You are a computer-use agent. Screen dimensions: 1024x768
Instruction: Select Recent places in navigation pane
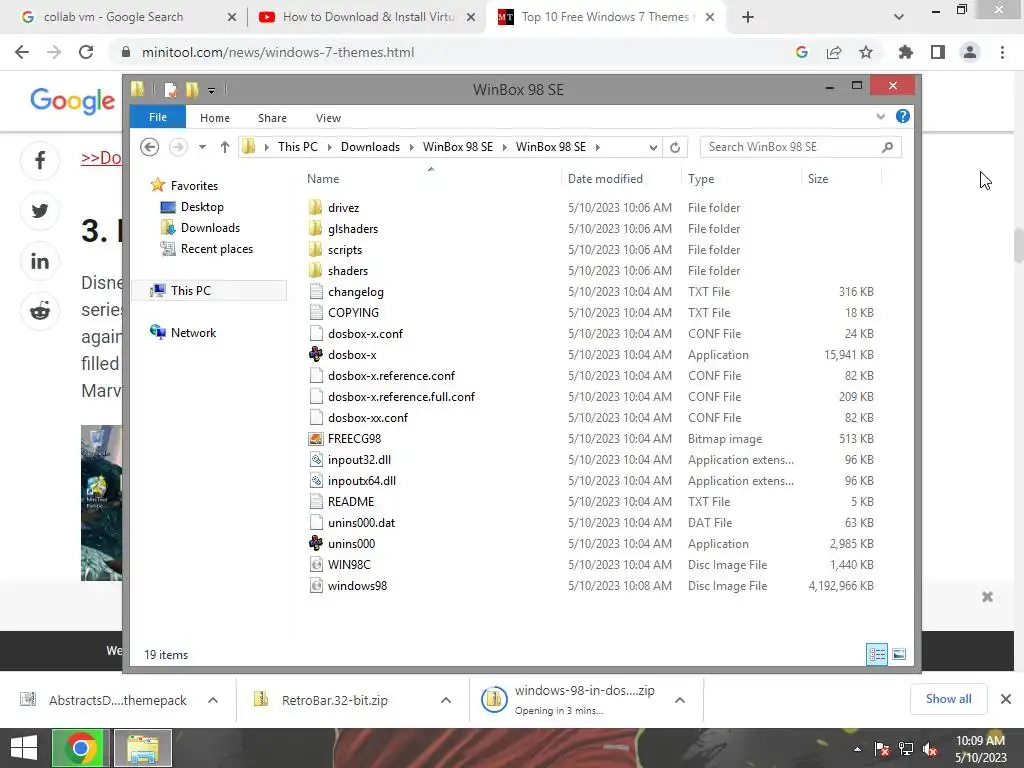tap(216, 249)
